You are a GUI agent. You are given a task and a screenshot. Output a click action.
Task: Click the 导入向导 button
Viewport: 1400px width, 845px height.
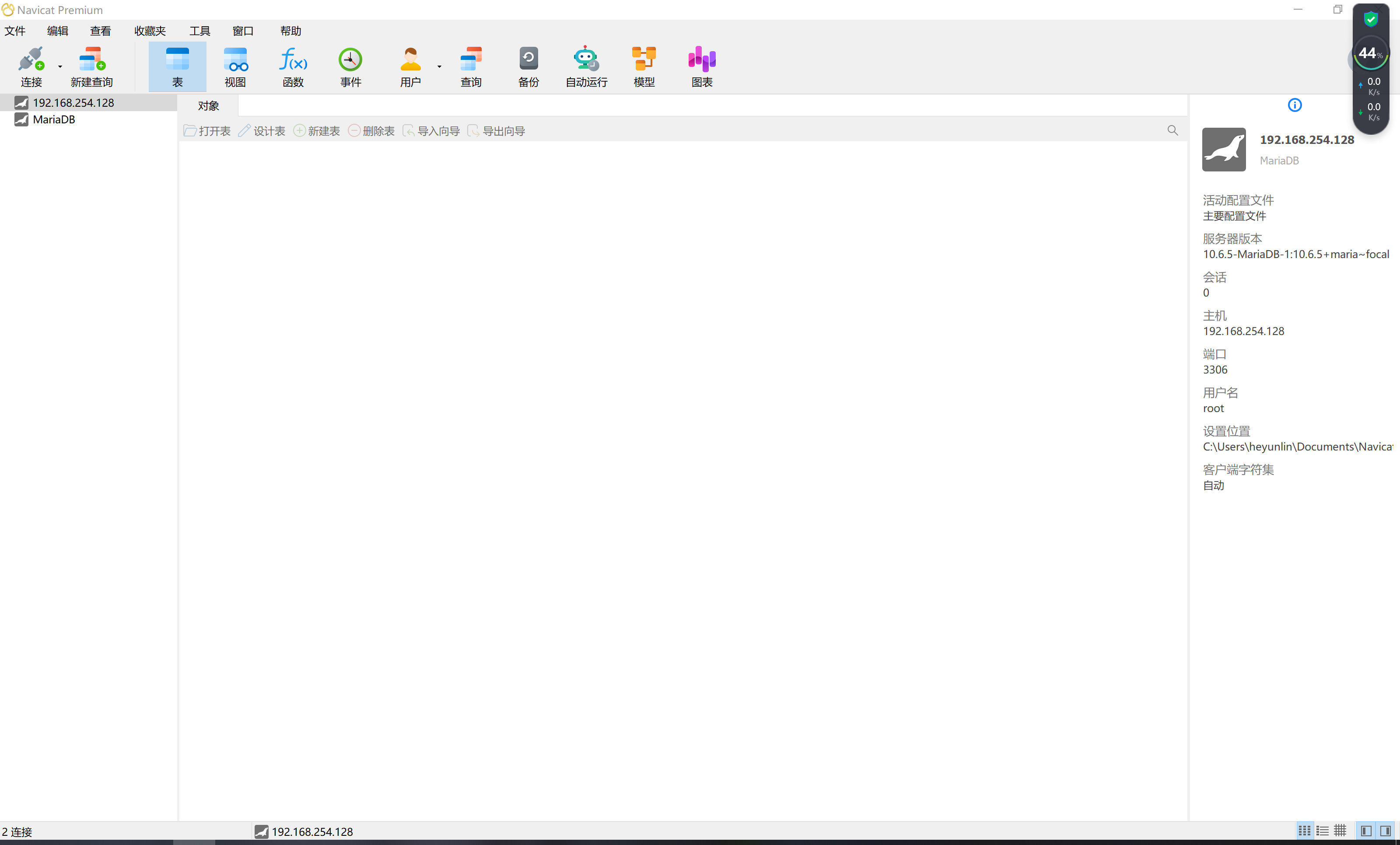431,131
